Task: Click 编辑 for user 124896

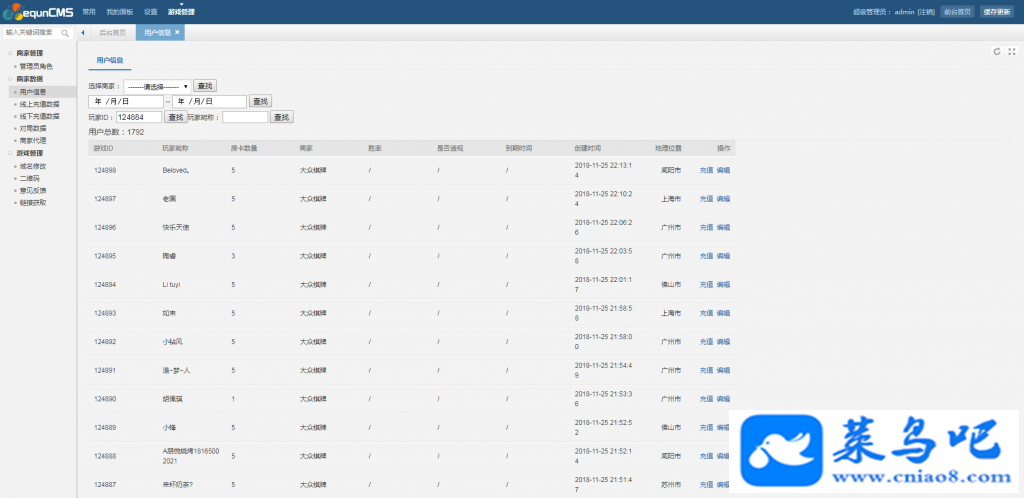Action: pos(723,228)
